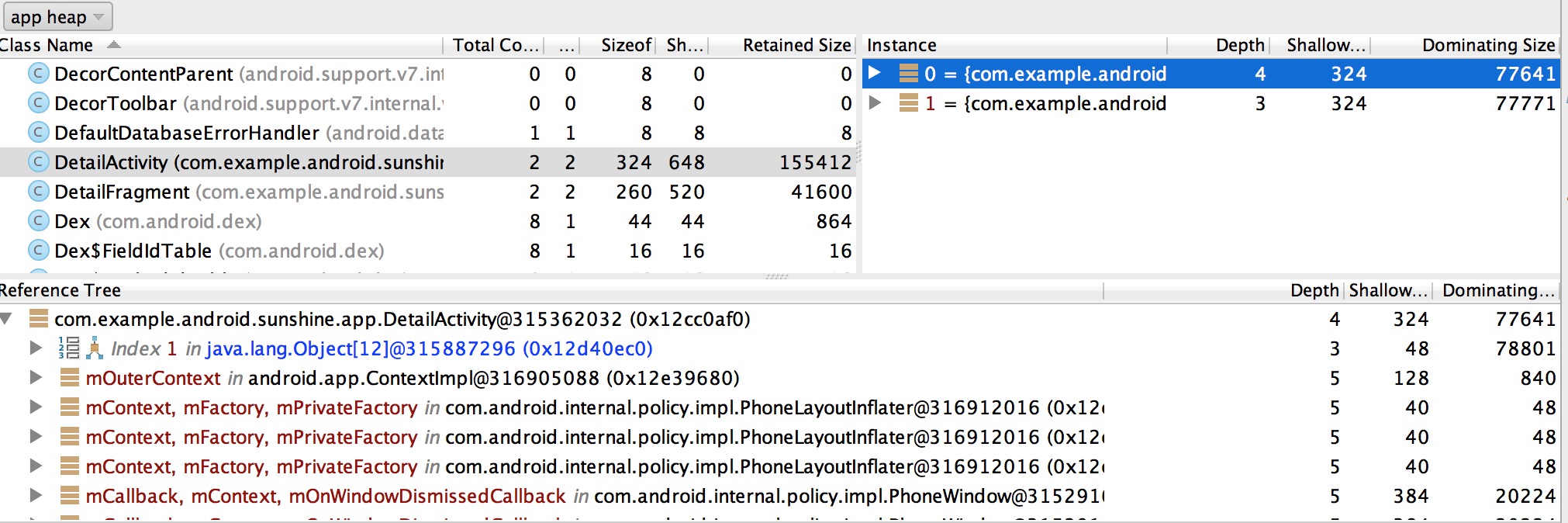Select mOuterContext in android.app.ContextImpl row
This screenshot has height=523, width=1568.
click(779, 378)
